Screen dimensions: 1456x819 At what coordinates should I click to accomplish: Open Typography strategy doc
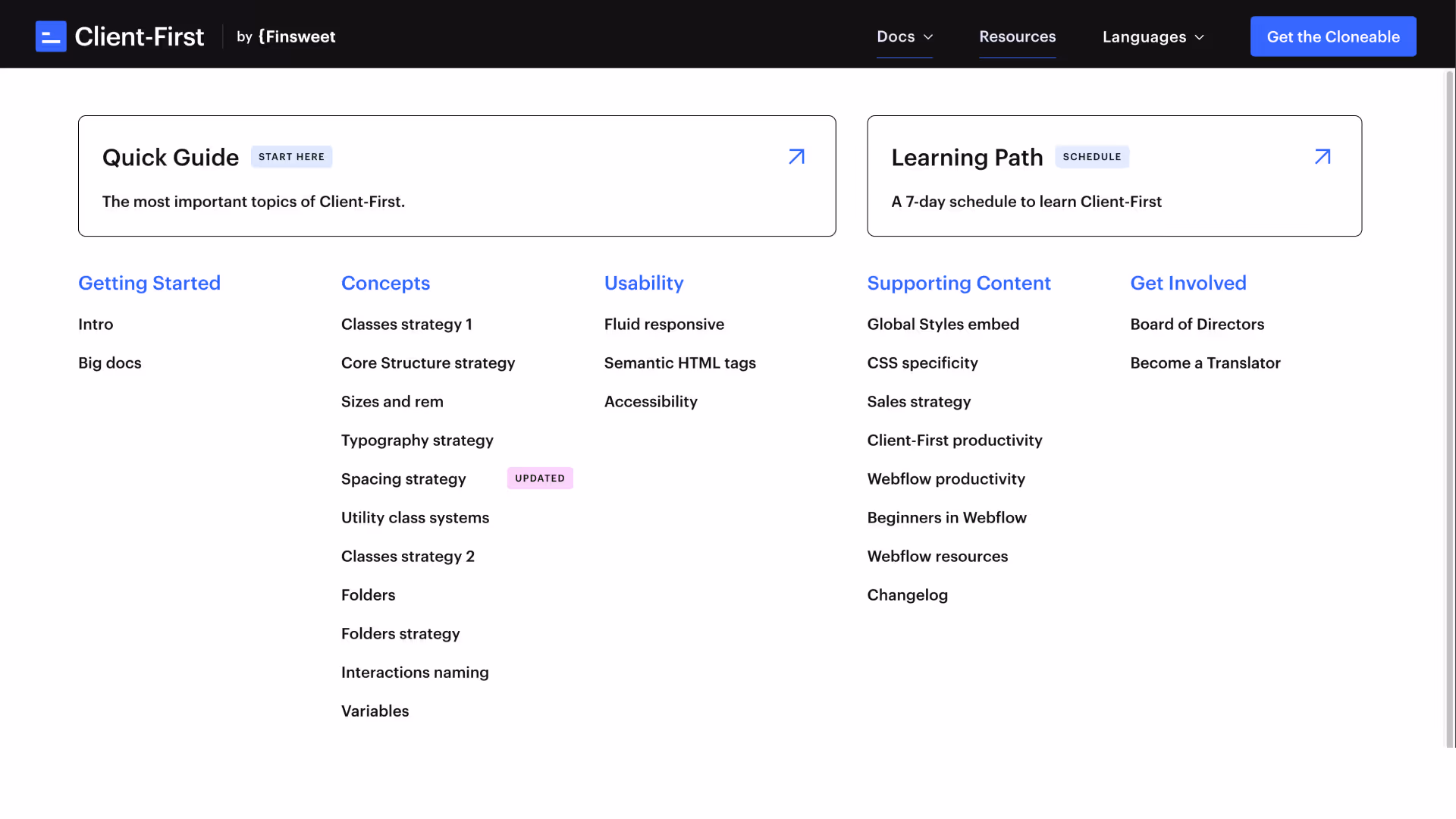pyautogui.click(x=417, y=441)
